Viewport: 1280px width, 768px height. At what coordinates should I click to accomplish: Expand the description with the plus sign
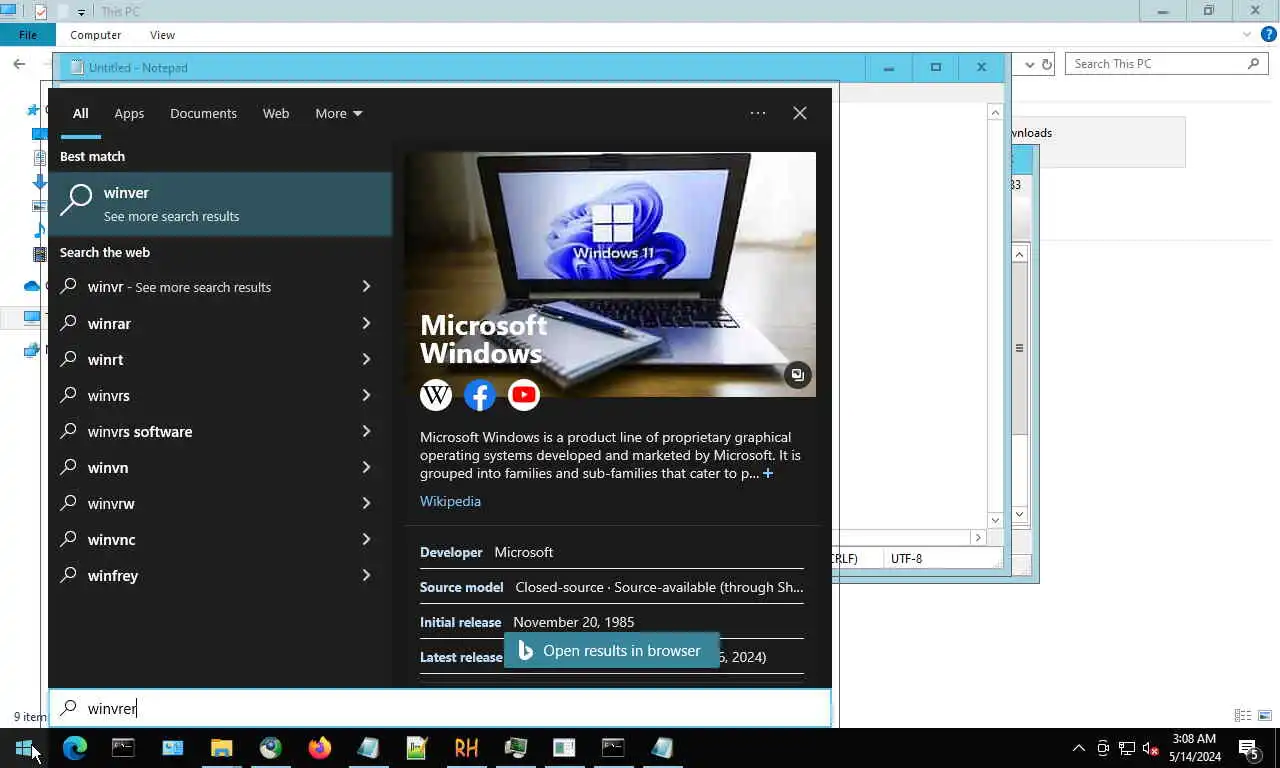(768, 473)
